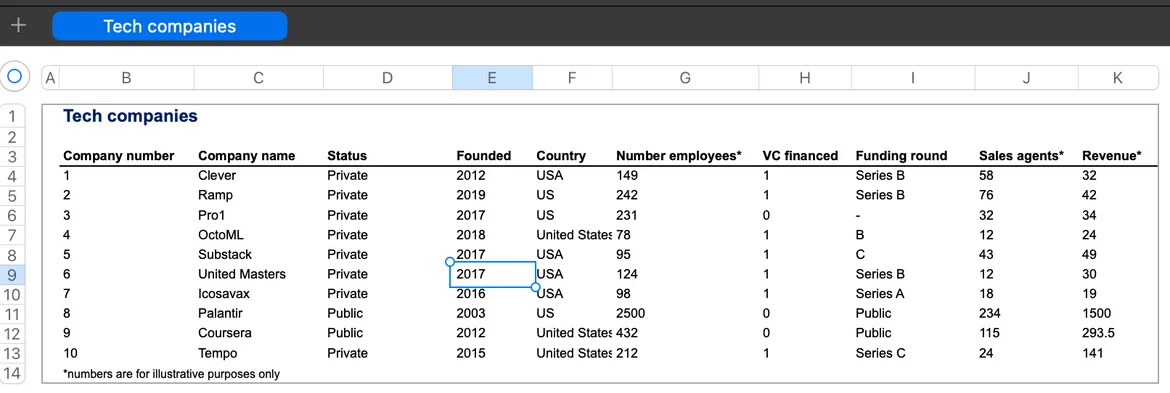This screenshot has width=1170, height=393.
Task: Click the revenue value 293.5
Action: tap(1099, 333)
